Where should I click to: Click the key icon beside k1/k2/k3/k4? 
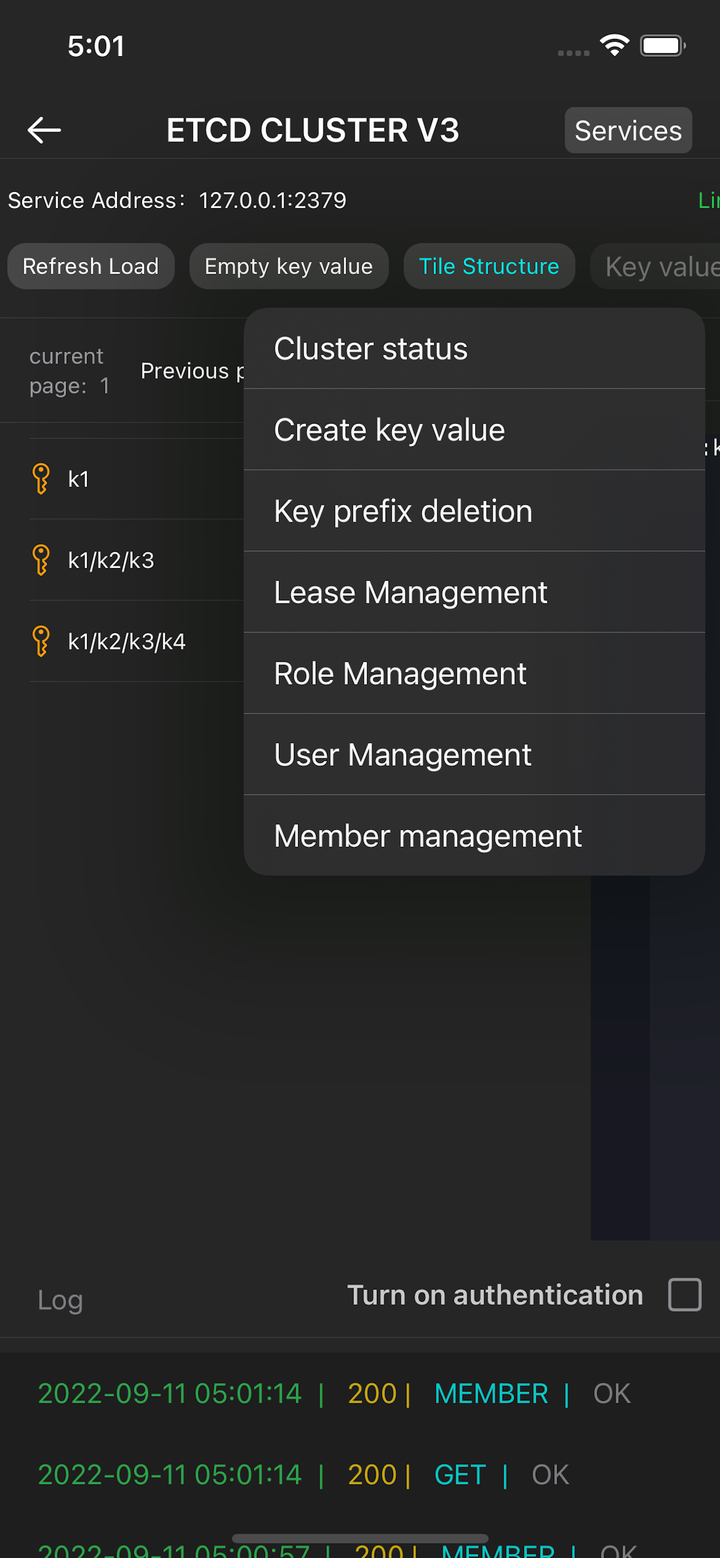(41, 641)
